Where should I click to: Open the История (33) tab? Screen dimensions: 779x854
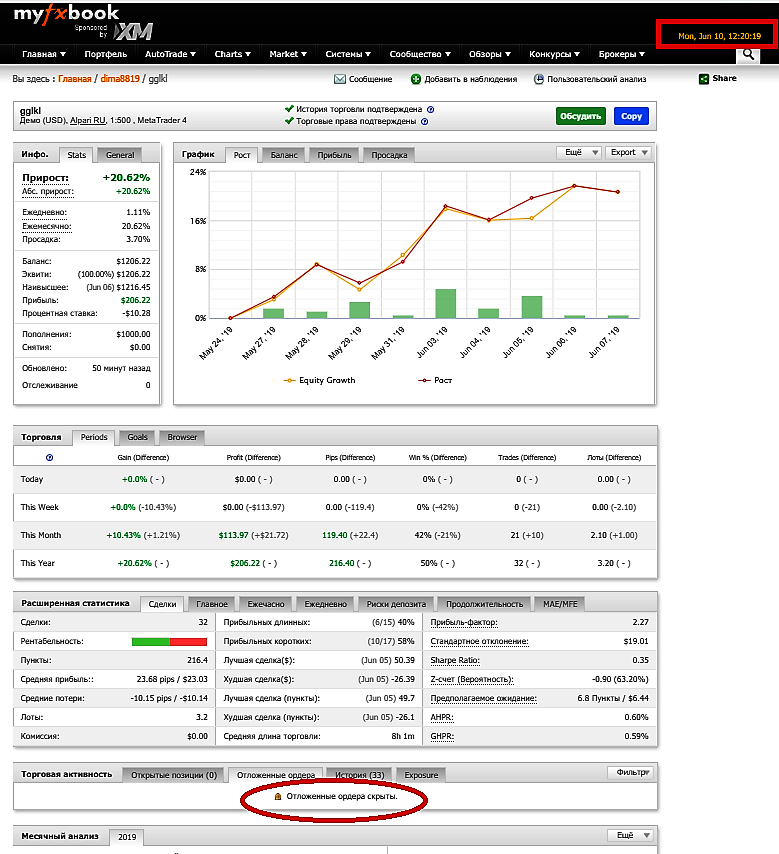point(360,775)
